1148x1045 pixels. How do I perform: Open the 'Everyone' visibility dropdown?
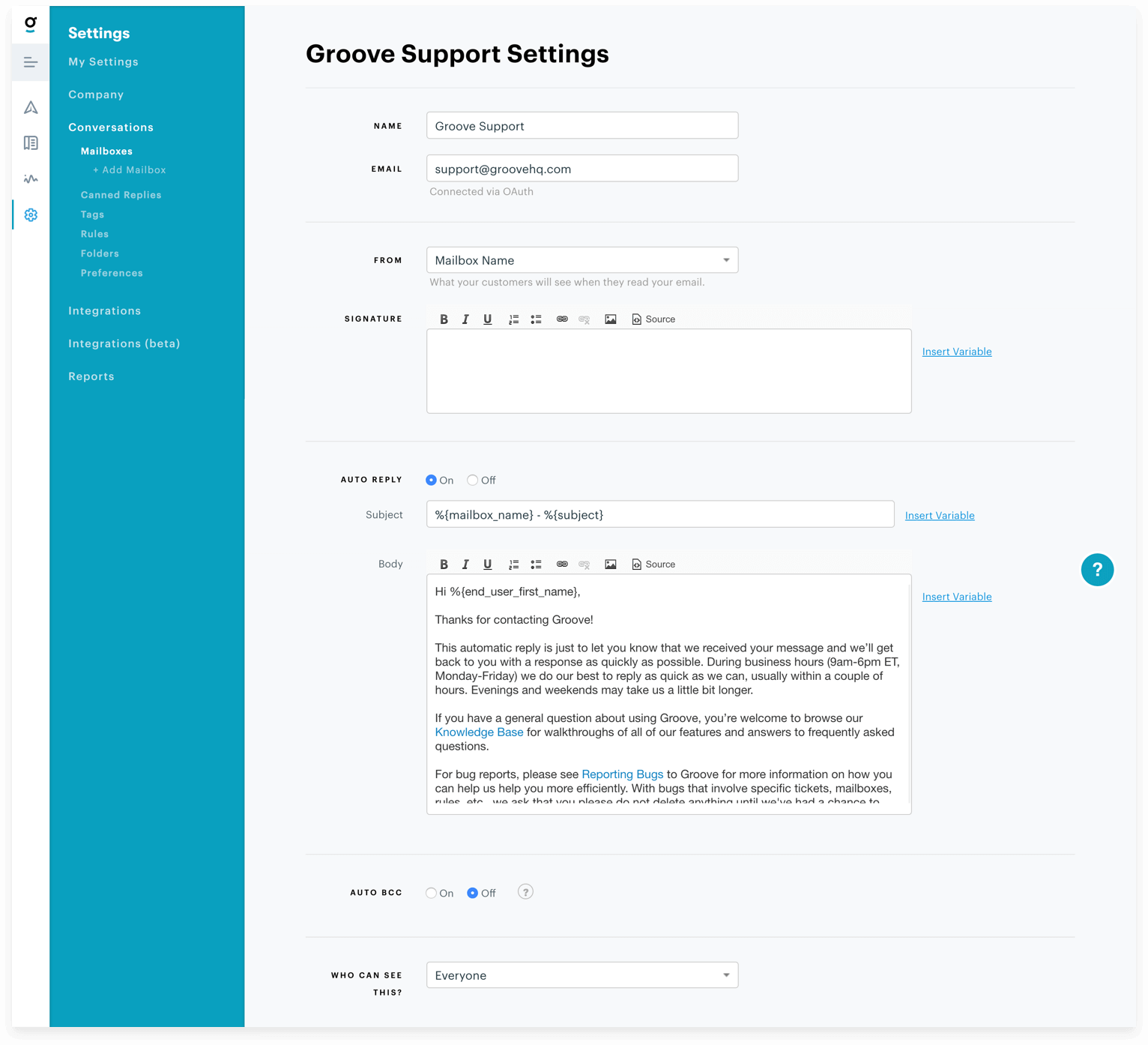pyautogui.click(x=582, y=975)
